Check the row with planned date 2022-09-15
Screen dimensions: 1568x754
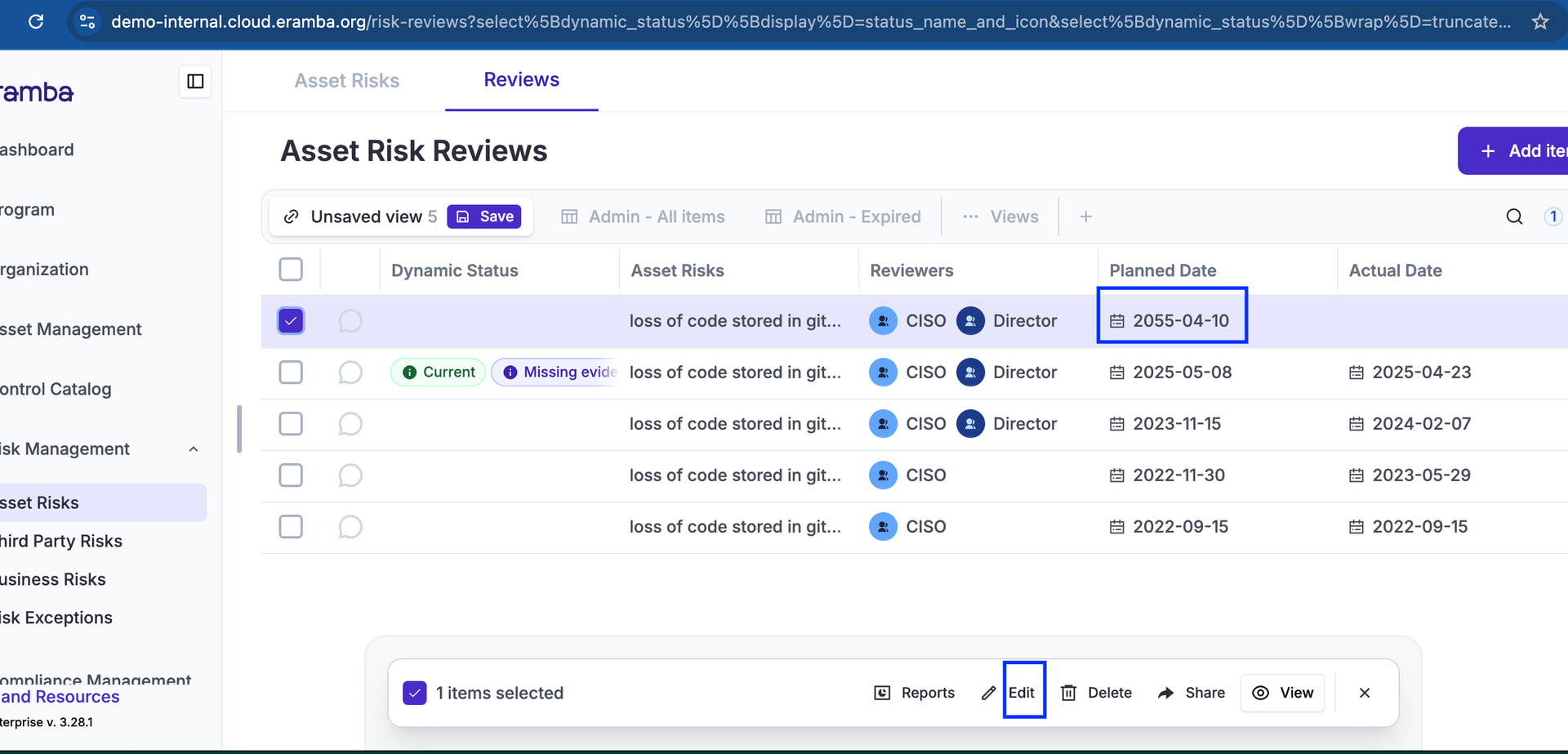(x=291, y=527)
